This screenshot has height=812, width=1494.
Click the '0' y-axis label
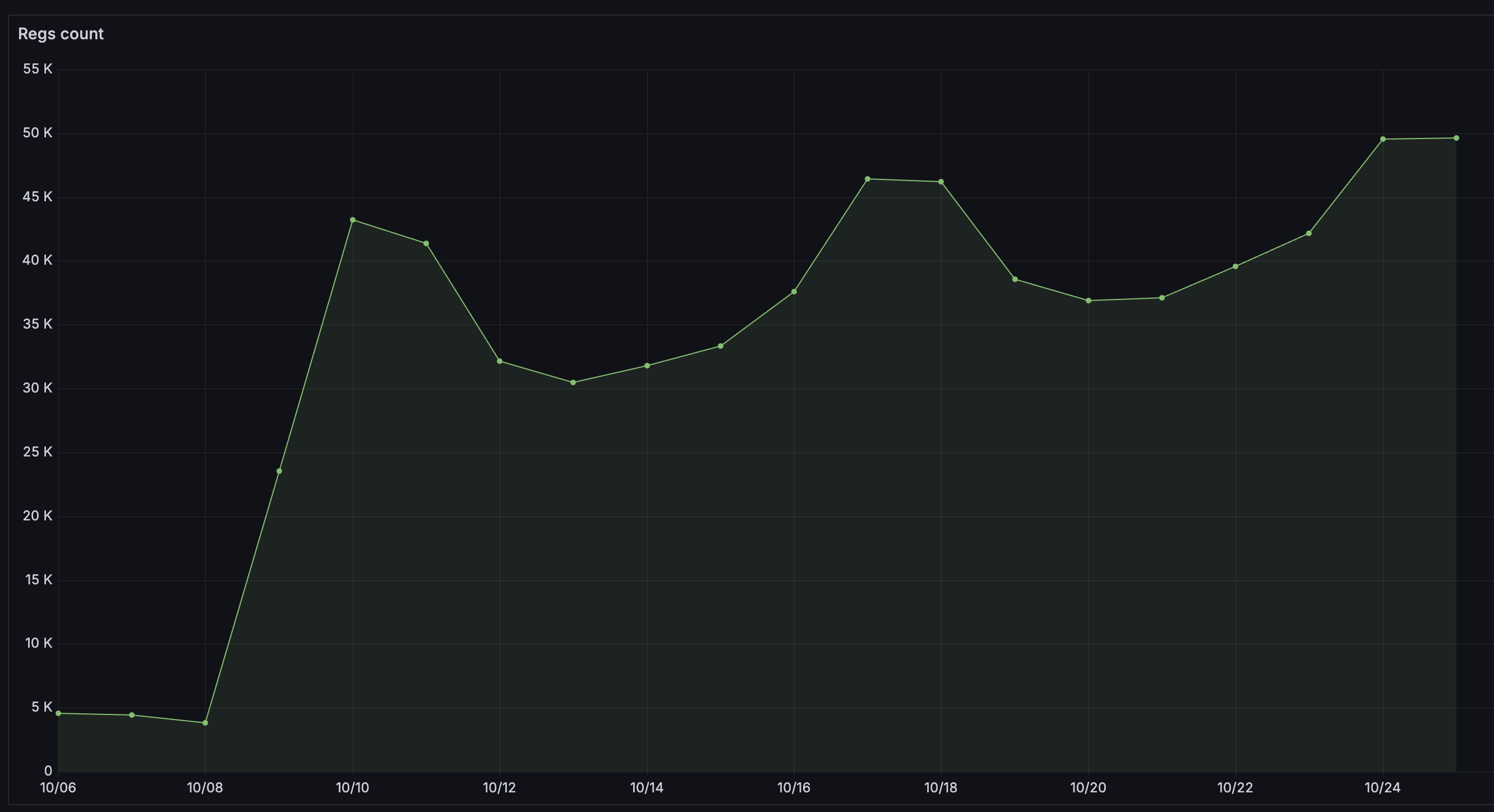pos(48,771)
